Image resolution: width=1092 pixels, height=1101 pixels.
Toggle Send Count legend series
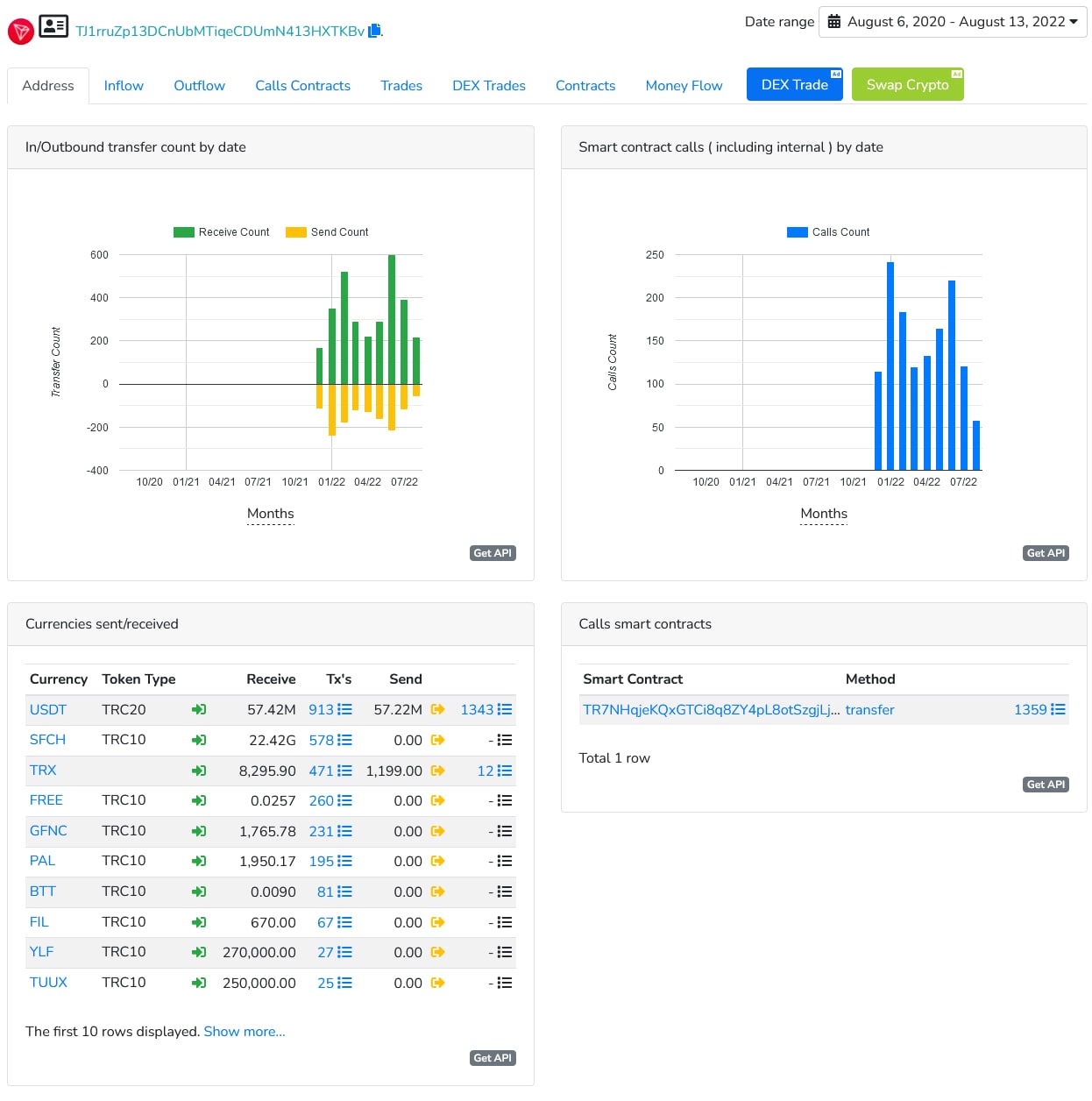pos(327,232)
